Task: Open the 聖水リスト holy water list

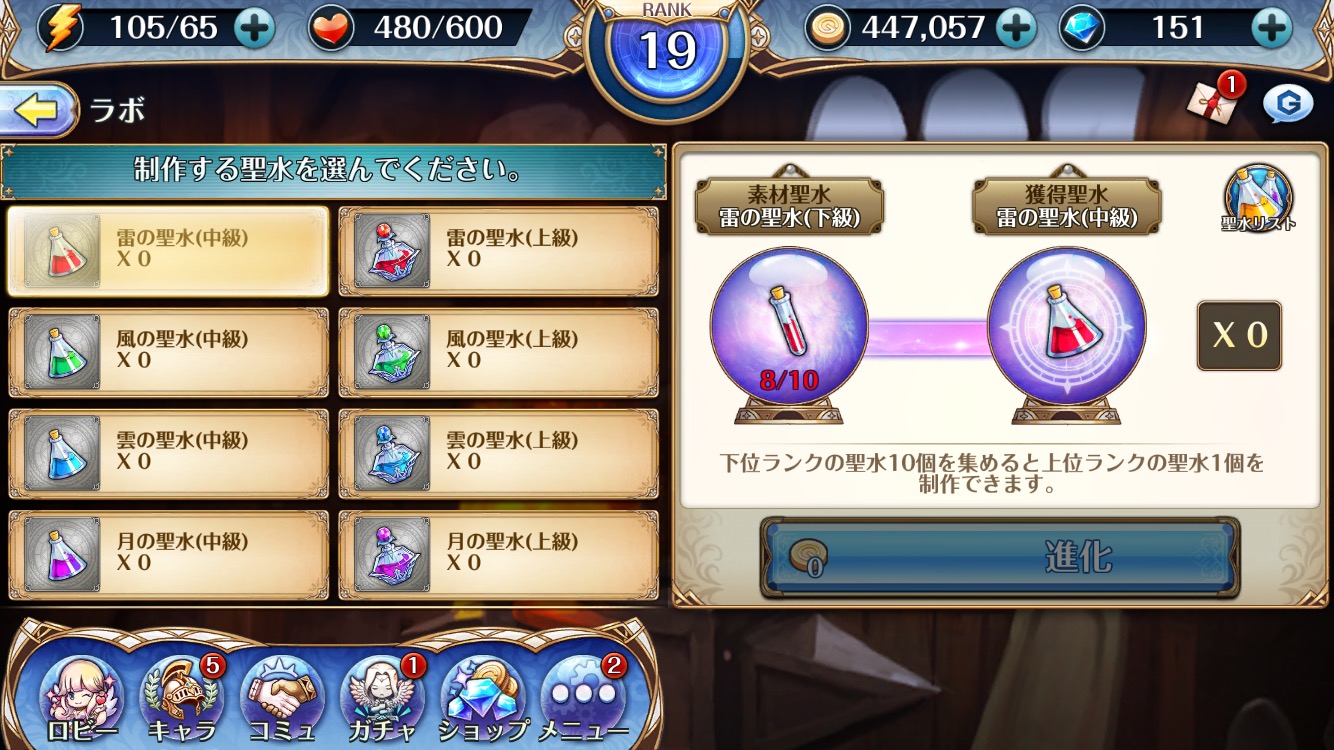Action: [x=1258, y=198]
